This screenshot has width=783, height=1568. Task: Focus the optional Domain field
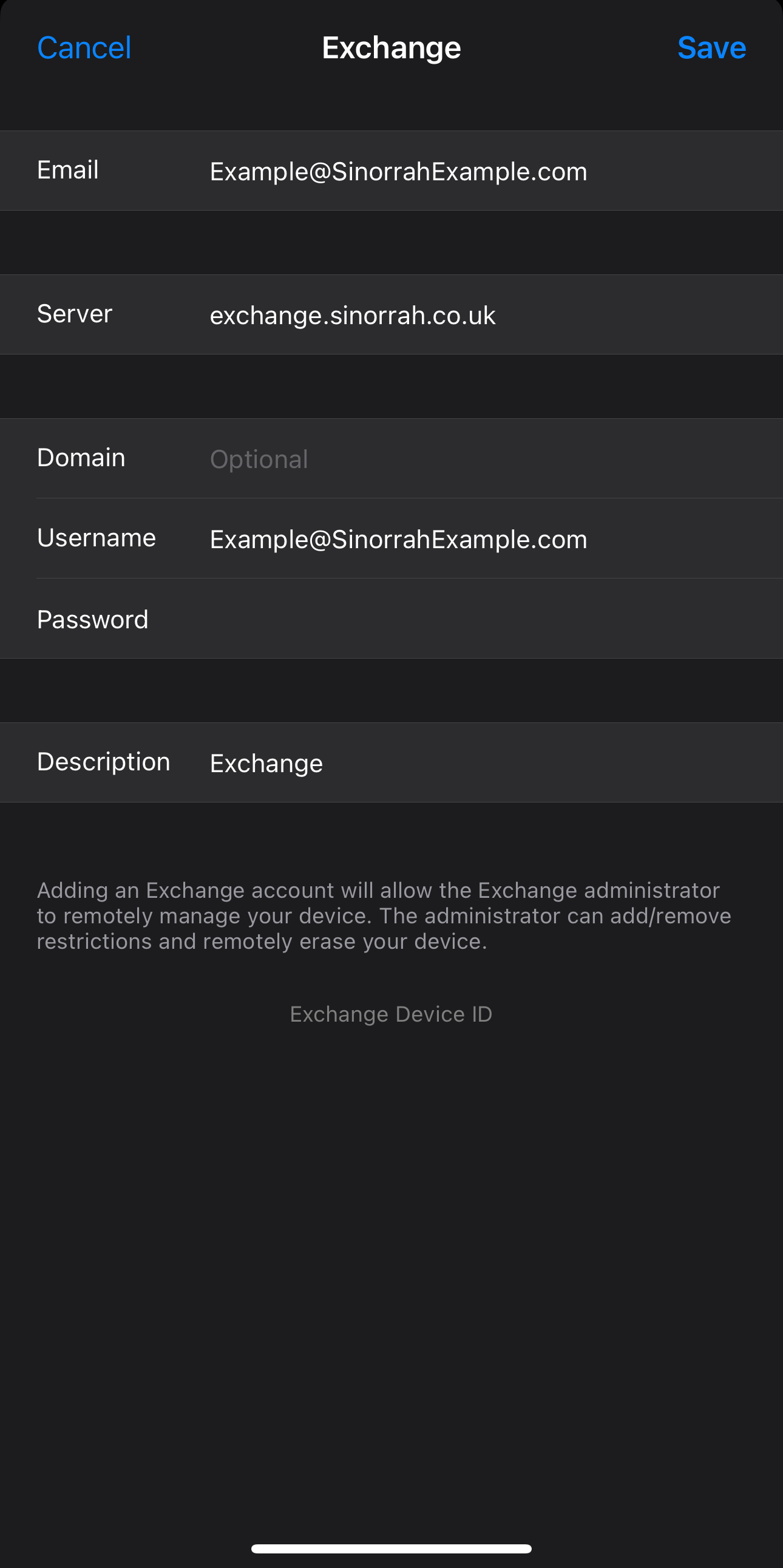point(426,459)
